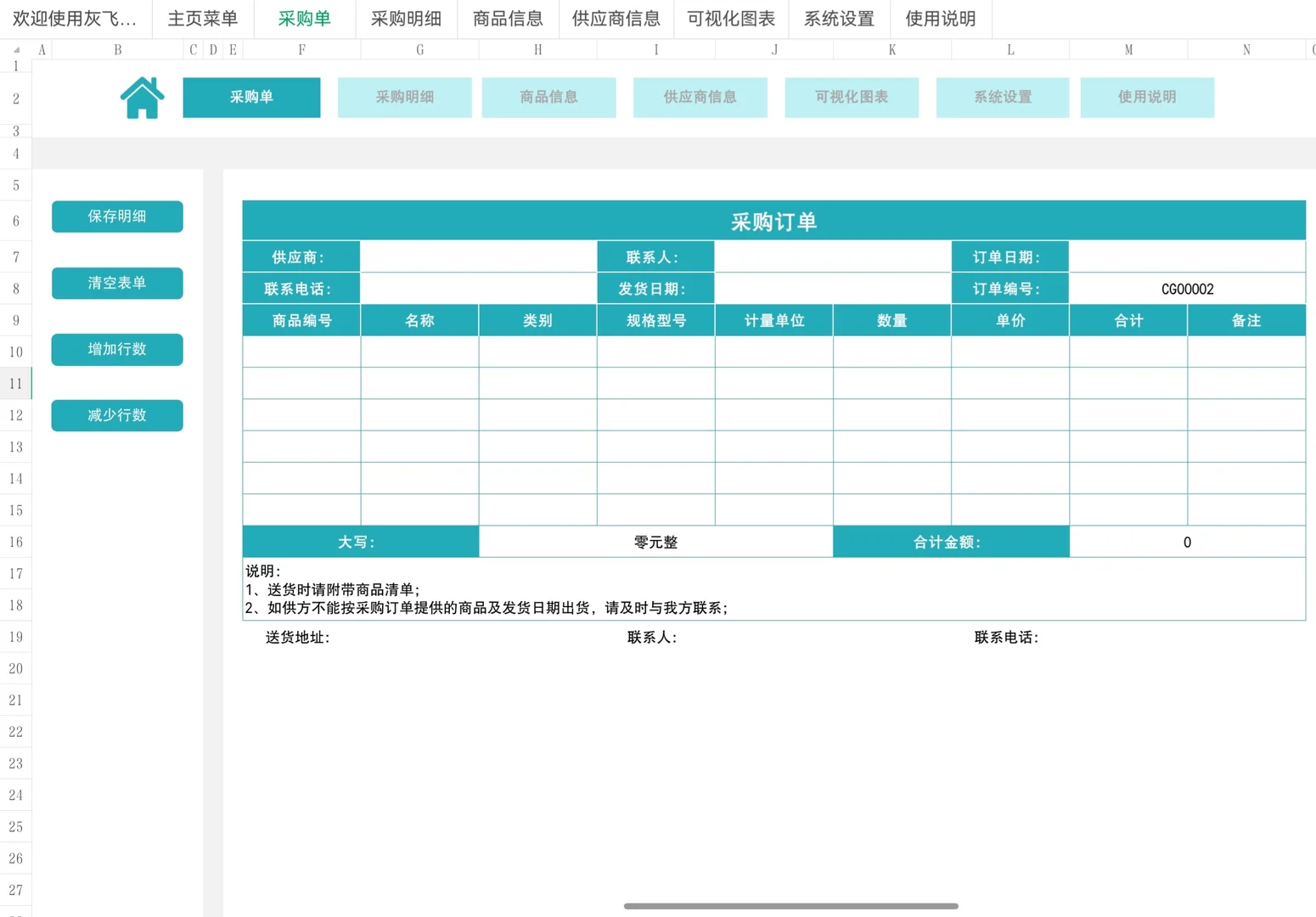Navigate to 供应商信息 using the header button
This screenshot has height=917, width=1316.
click(700, 97)
